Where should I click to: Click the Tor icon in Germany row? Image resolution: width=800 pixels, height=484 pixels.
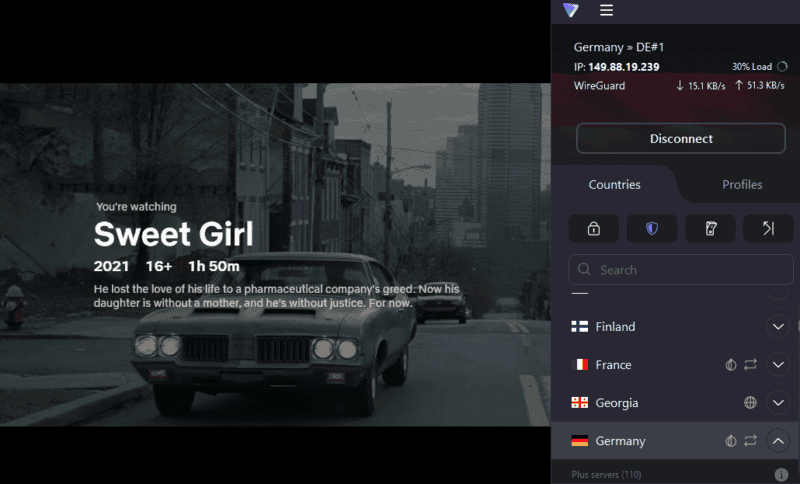point(731,441)
